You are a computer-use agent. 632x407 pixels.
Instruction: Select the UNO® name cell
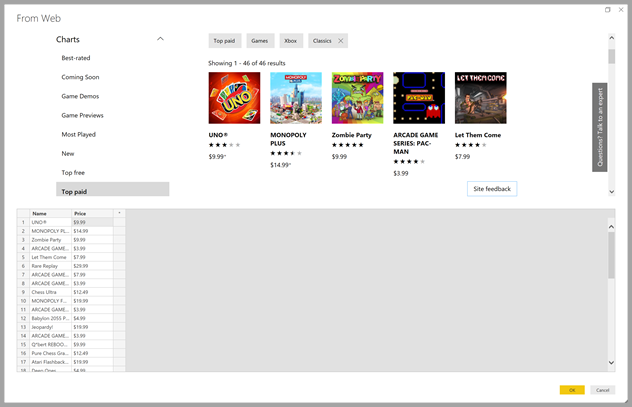point(50,222)
